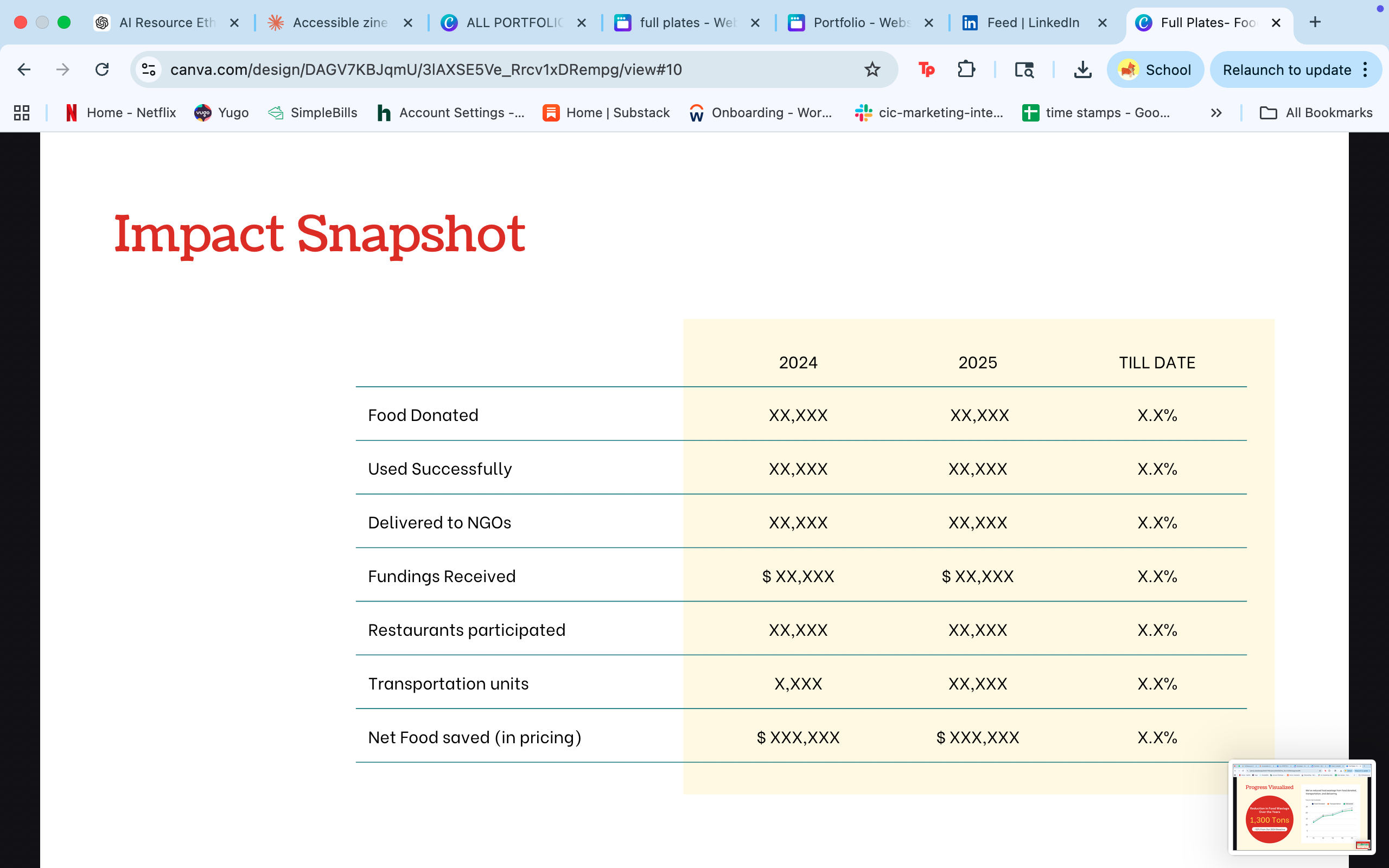Close the Portfolio - Webs tab
The width and height of the screenshot is (1389, 868).
tap(929, 23)
